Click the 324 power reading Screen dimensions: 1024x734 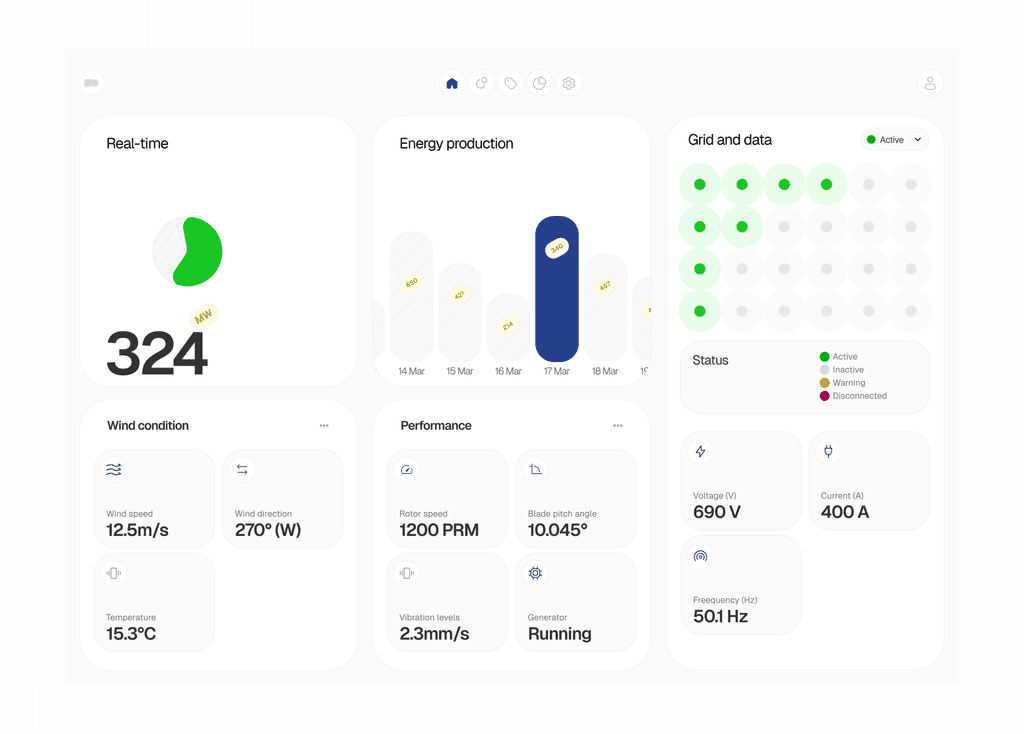[157, 354]
